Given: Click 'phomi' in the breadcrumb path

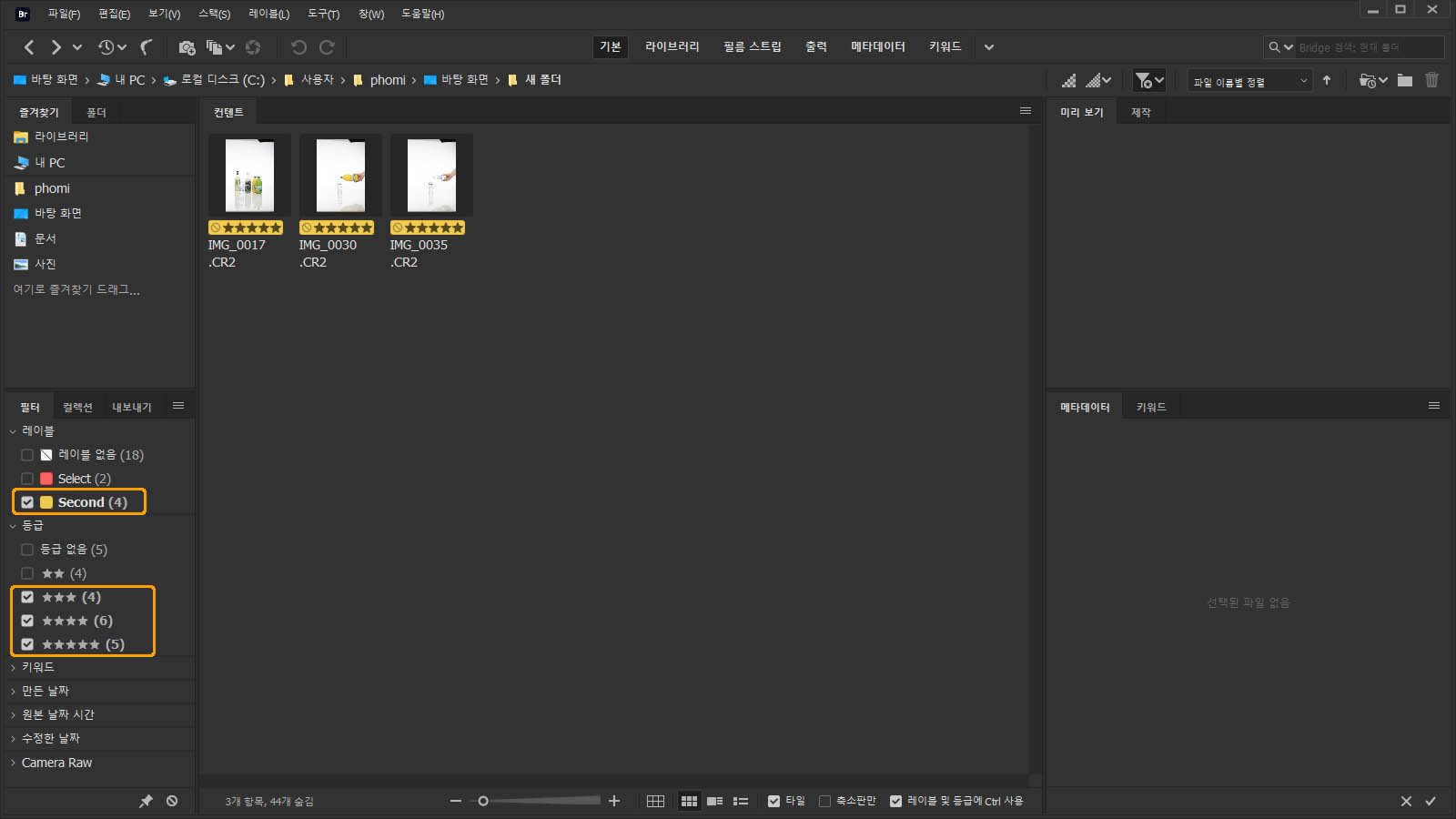Looking at the screenshot, I should pyautogui.click(x=388, y=80).
